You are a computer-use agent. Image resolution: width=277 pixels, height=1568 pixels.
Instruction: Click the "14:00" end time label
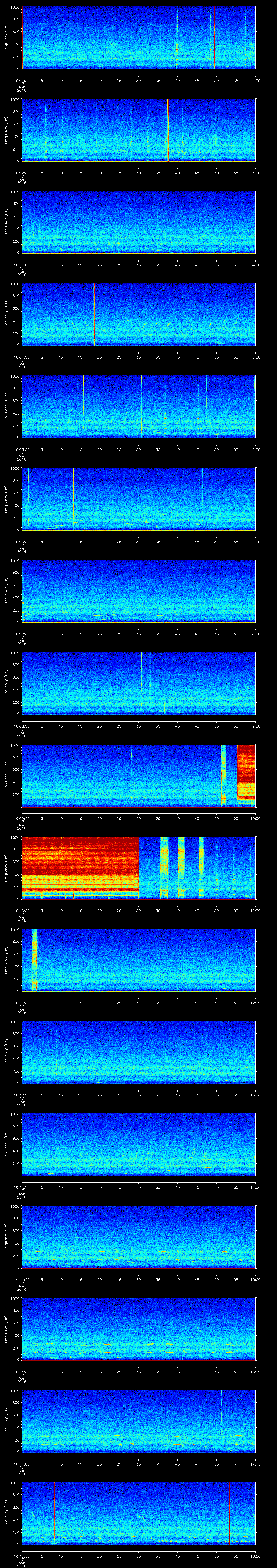(x=255, y=1187)
